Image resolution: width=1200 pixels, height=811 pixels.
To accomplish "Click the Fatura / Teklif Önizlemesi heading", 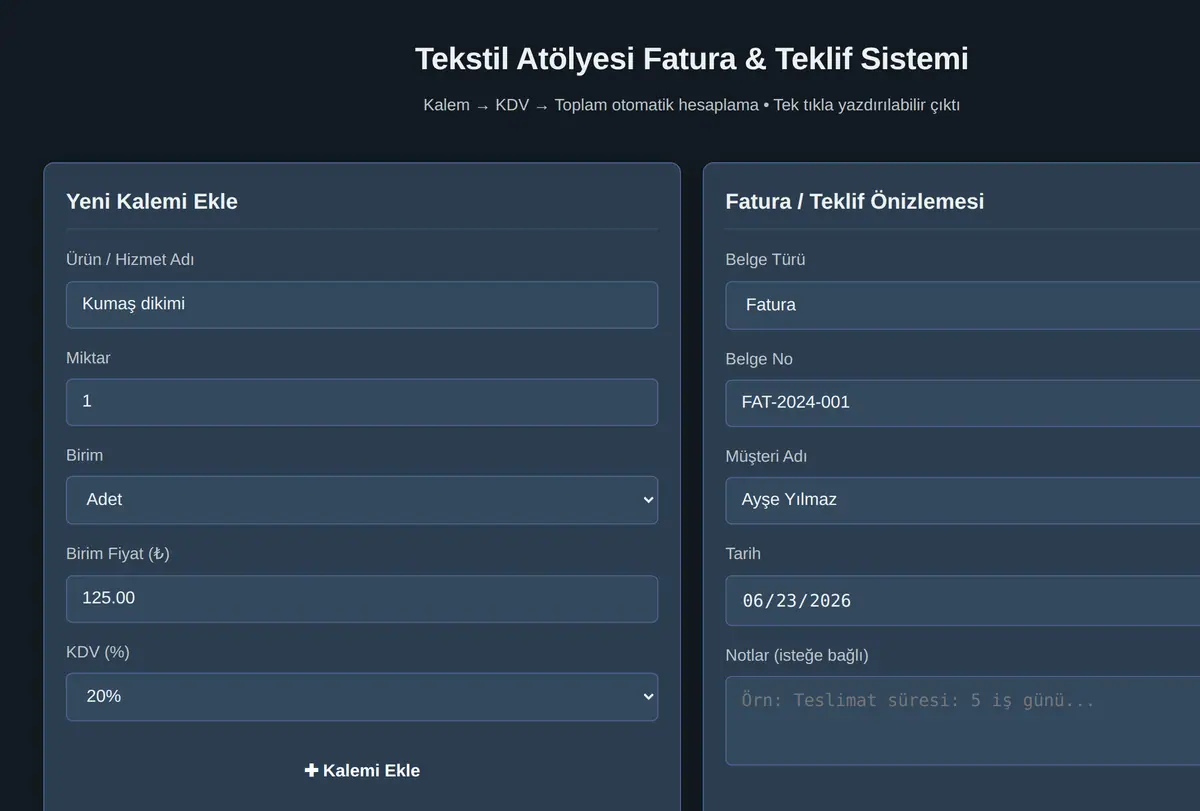I will [x=855, y=201].
